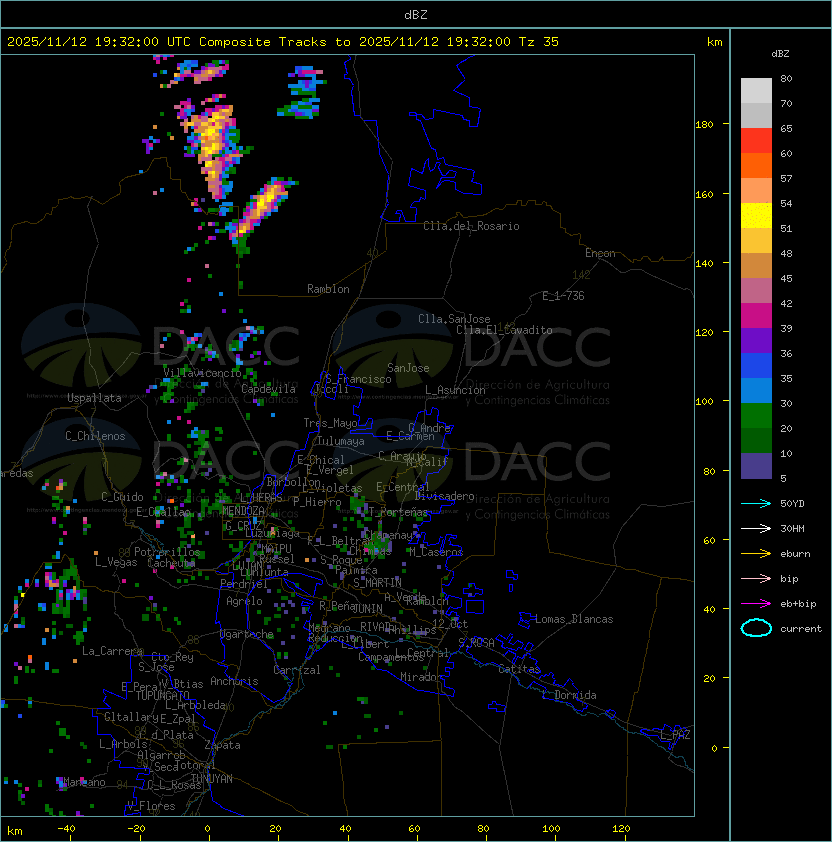
Task: Select the light gray 70-80 dBZ swatch
Action: [x=756, y=91]
